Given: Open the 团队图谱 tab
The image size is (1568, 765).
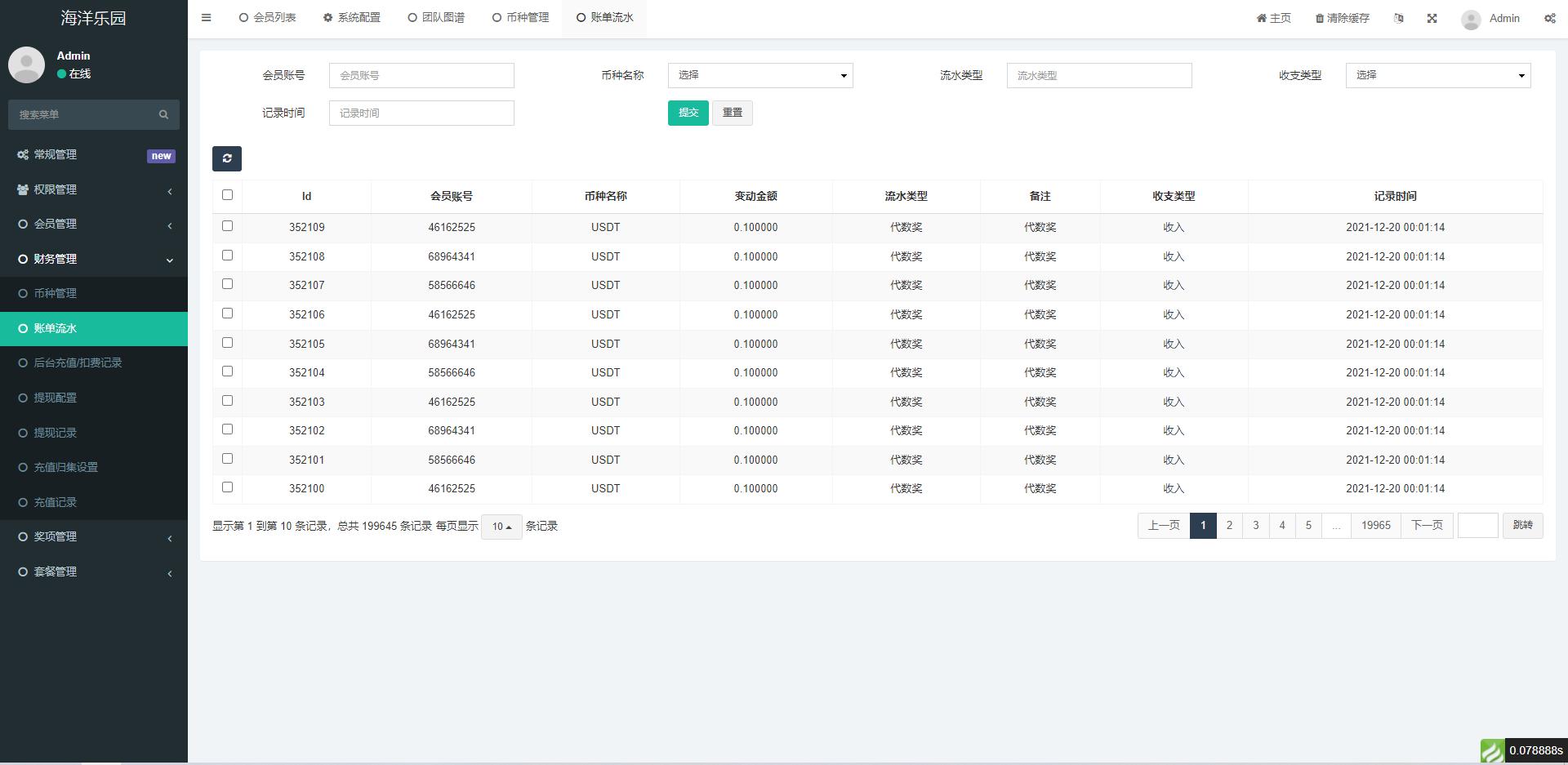Looking at the screenshot, I should coord(435,17).
